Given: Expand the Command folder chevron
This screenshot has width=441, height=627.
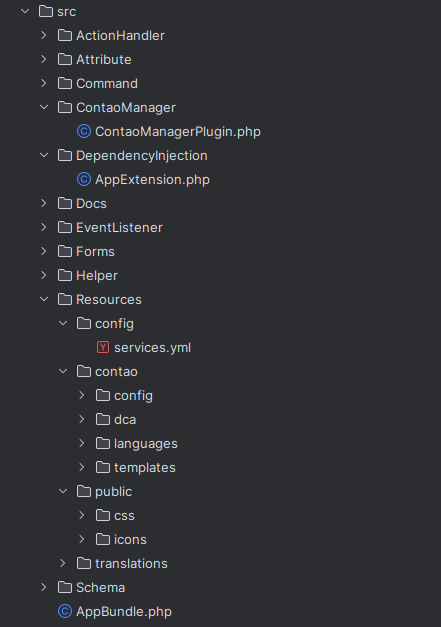Looking at the screenshot, I should (44, 83).
